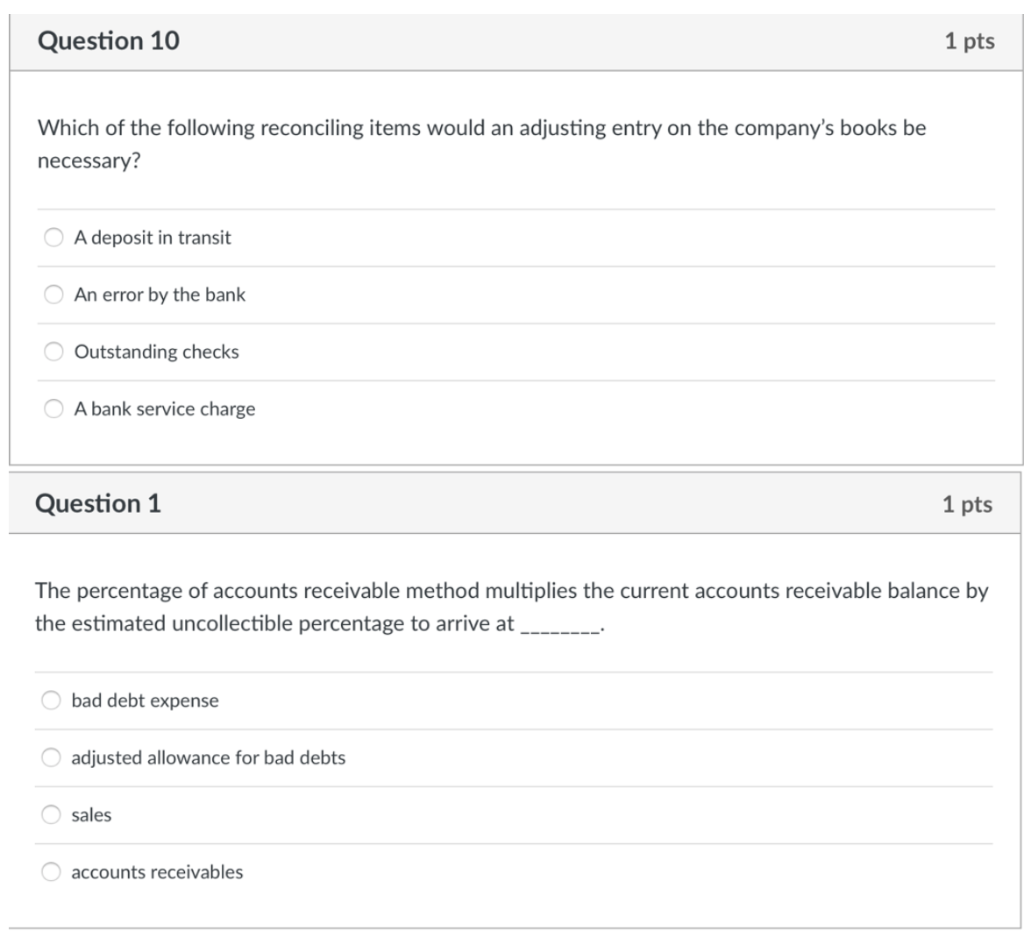Mark "Outstanding checks" radio button
This screenshot has width=1024, height=931.
click(54, 351)
